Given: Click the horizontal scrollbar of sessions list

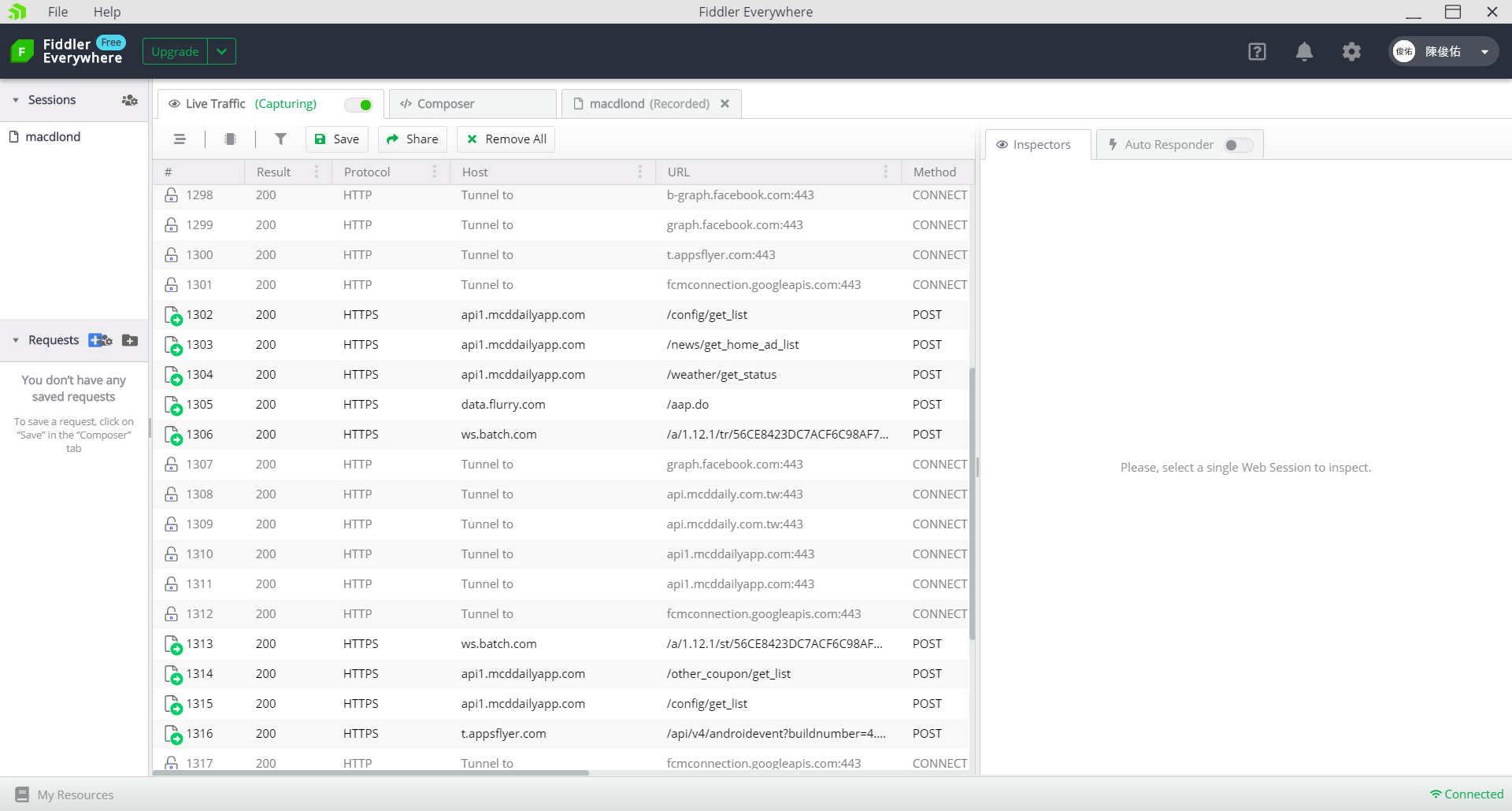Looking at the screenshot, I should [x=371, y=772].
